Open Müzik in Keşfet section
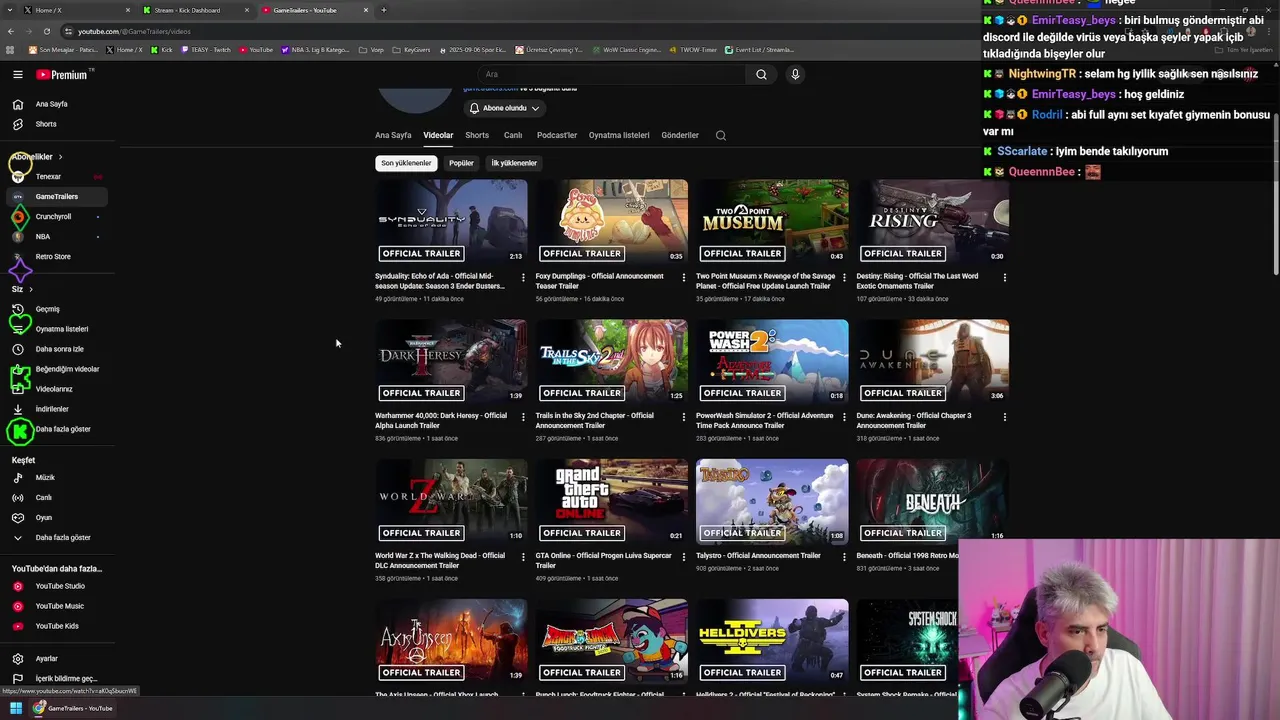 (x=45, y=478)
